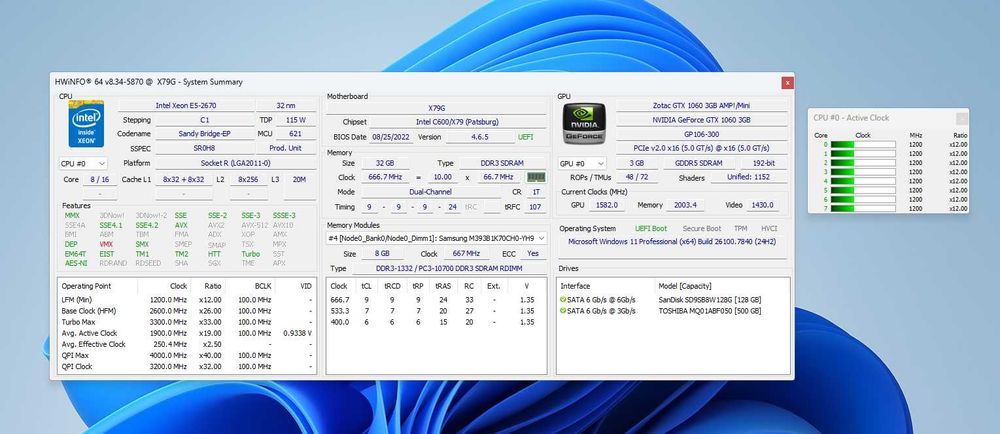The height and width of the screenshot is (434, 1000).
Task: Click the GPU clock 1582.0 value
Action: [x=606, y=205]
